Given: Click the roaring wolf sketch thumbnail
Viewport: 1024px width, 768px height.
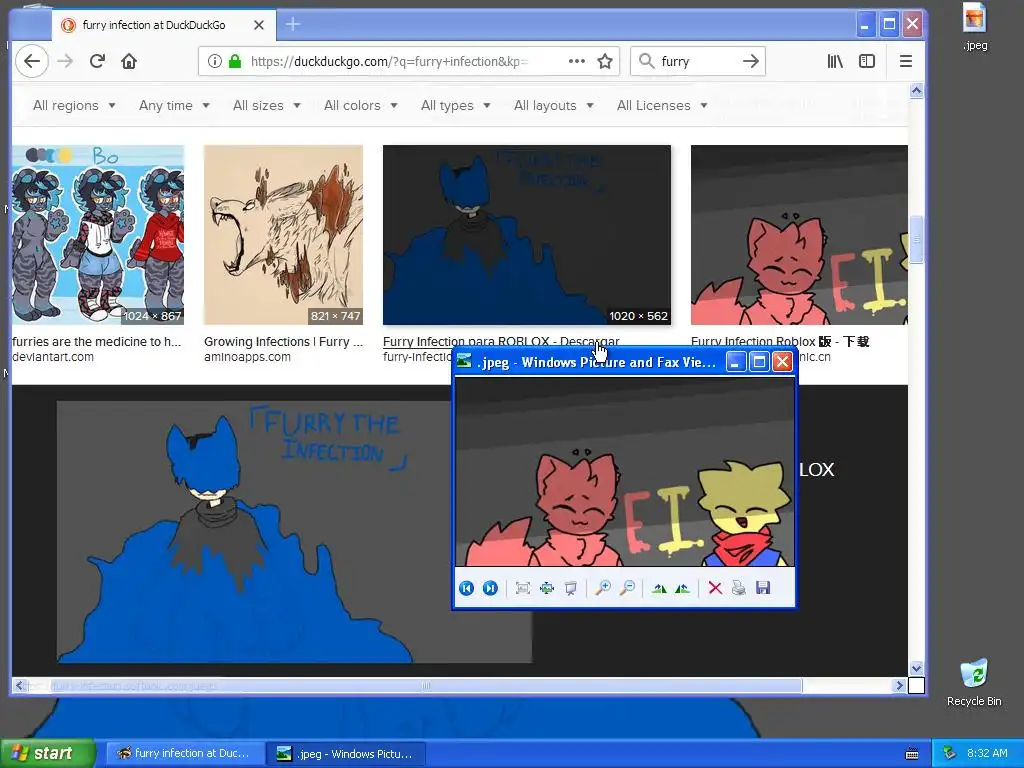Looking at the screenshot, I should (x=283, y=234).
